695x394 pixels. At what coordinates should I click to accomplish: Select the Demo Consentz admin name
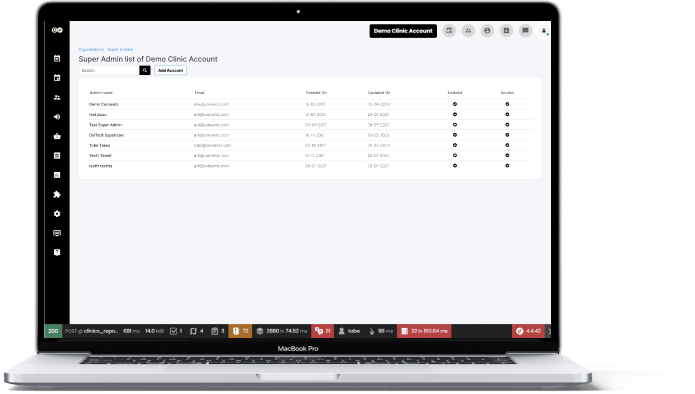[x=104, y=104]
